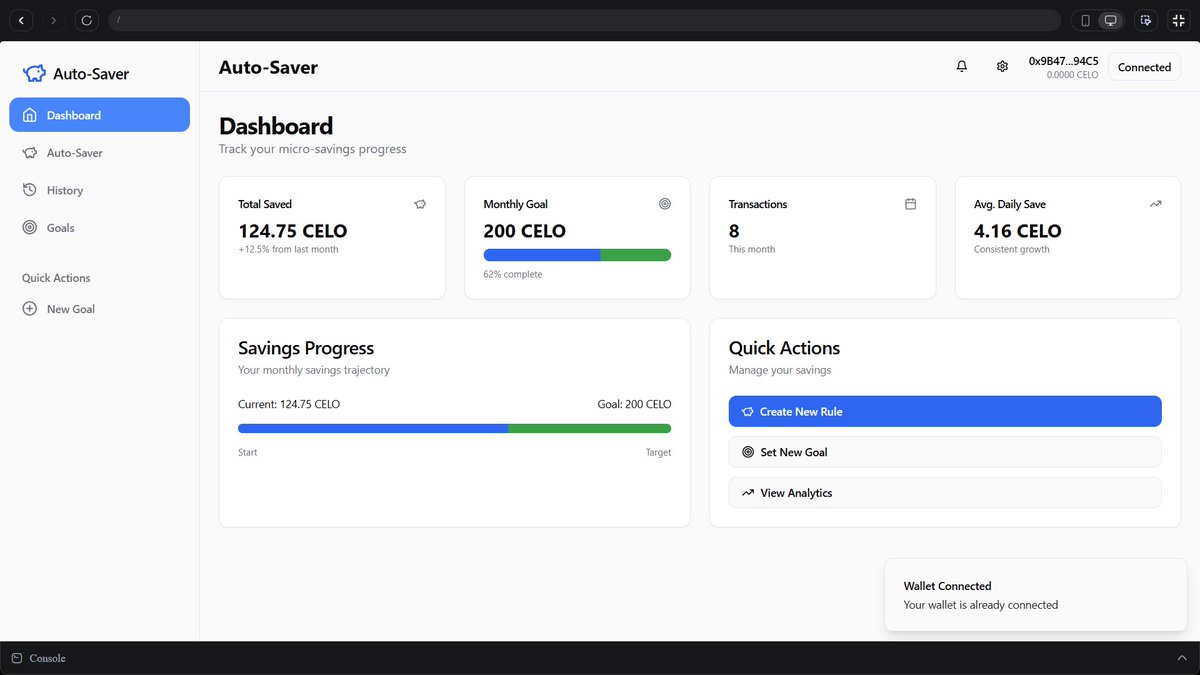Click the View Analytics button
Image resolution: width=1200 pixels, height=675 pixels.
click(945, 493)
